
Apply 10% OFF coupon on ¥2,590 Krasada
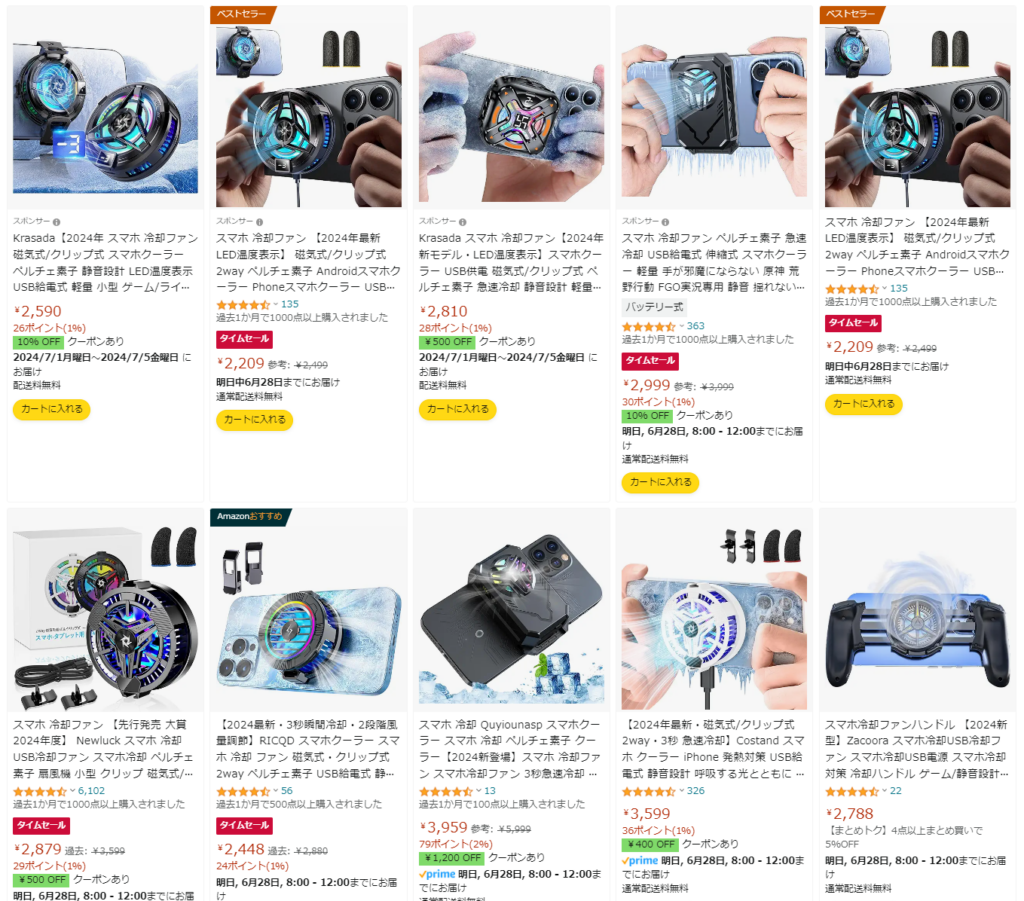click(39, 341)
